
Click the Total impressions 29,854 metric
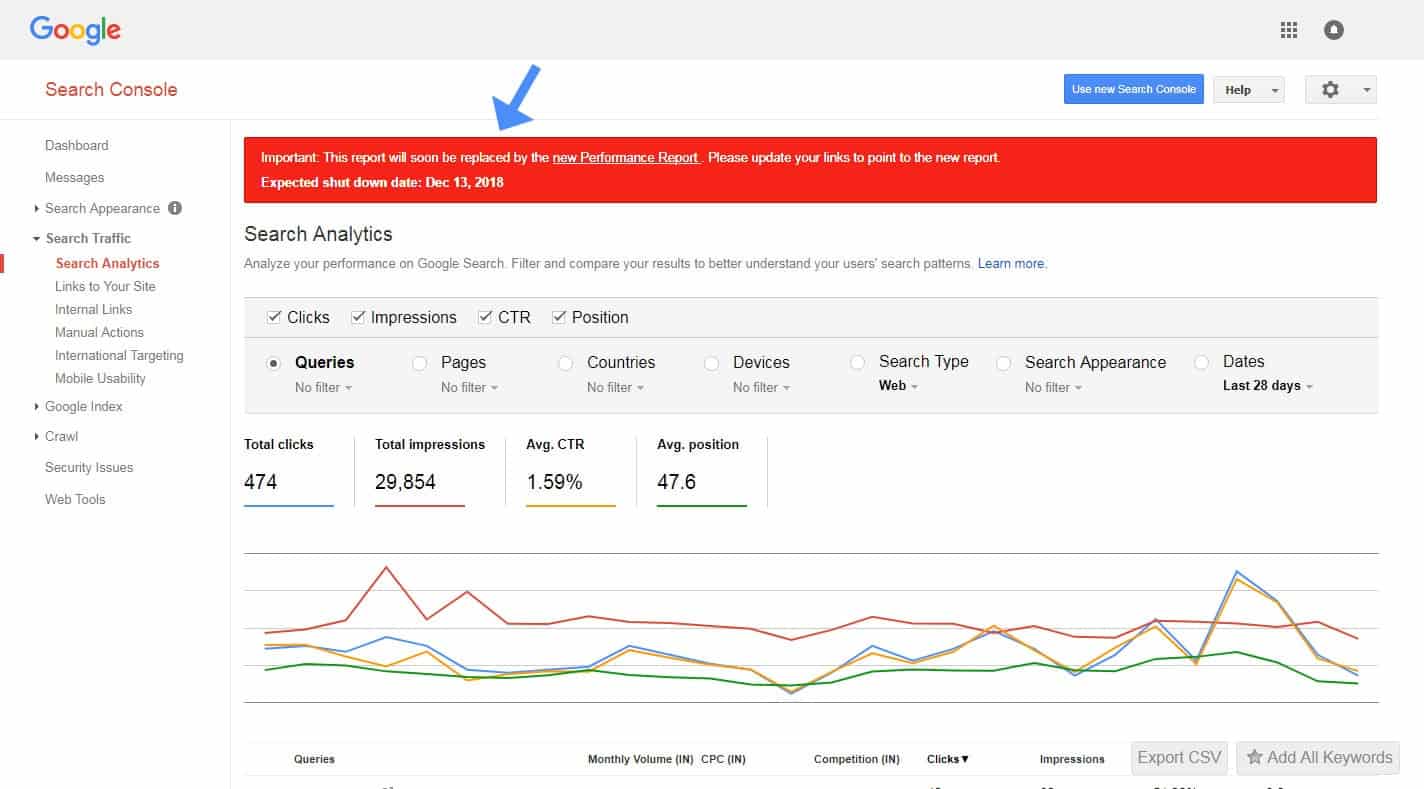[x=430, y=470]
